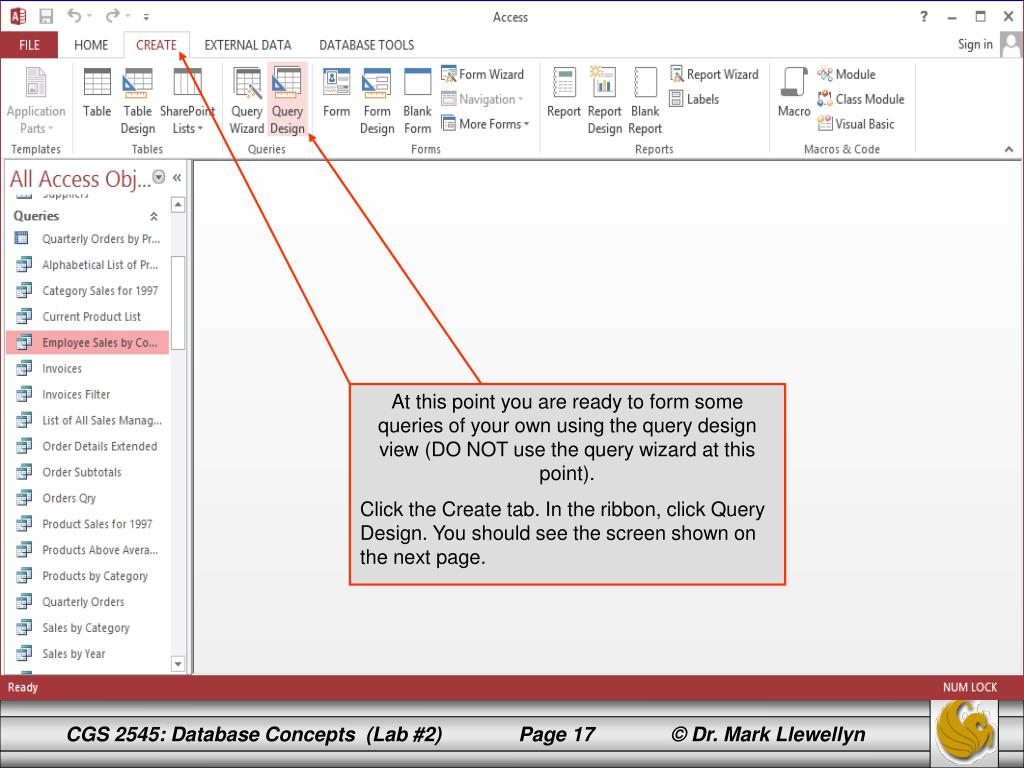
Task: Create a new Form
Action: [336, 93]
